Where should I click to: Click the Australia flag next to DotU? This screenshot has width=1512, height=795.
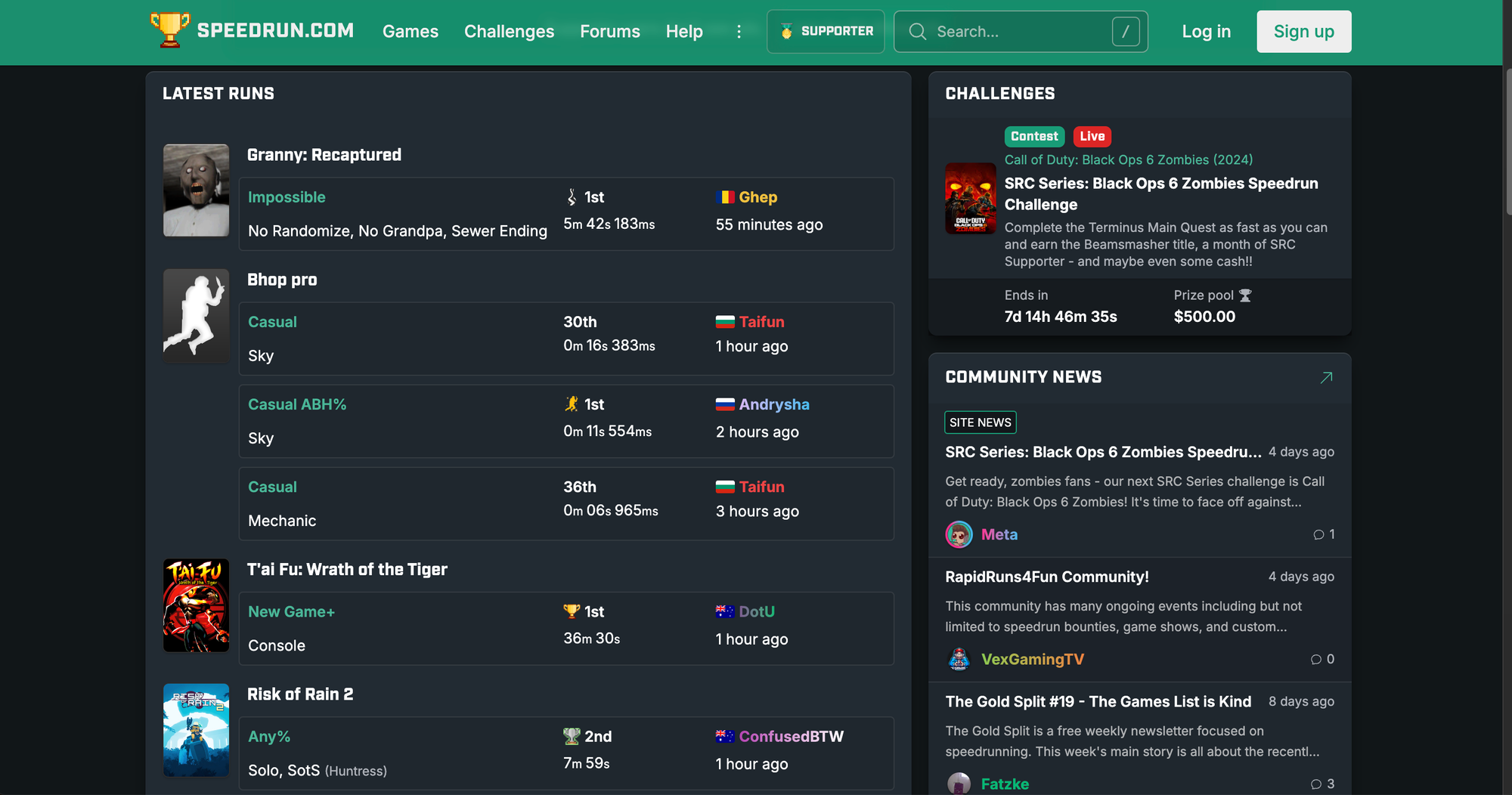(x=725, y=611)
